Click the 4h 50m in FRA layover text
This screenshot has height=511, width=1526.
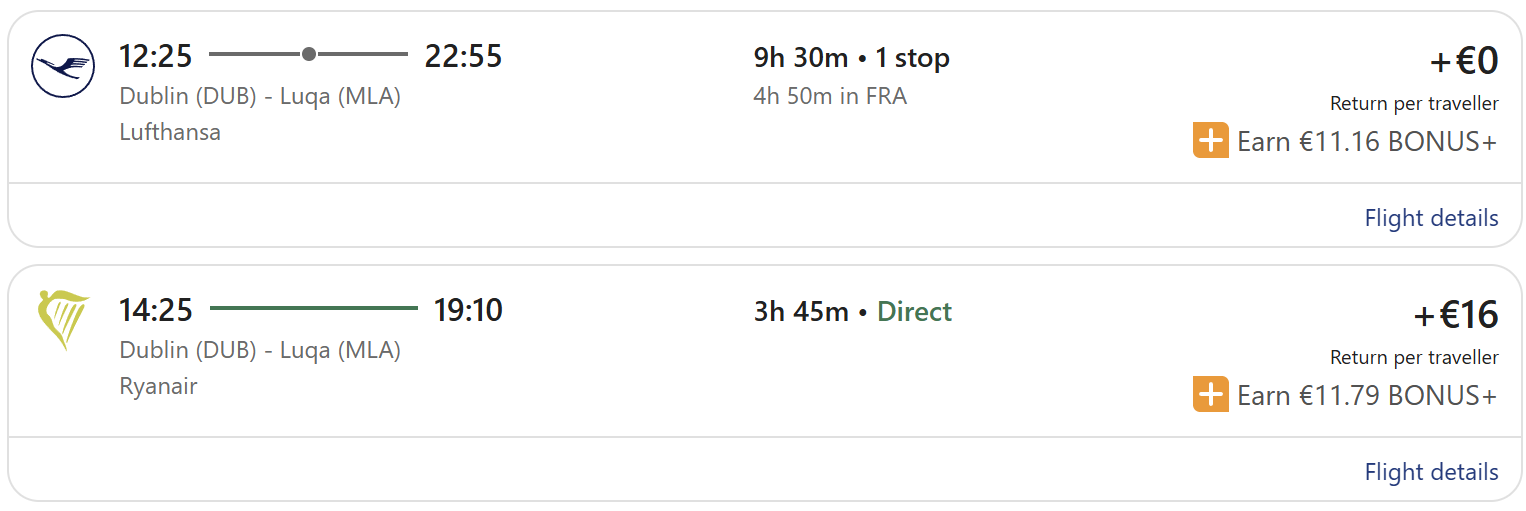(x=830, y=97)
